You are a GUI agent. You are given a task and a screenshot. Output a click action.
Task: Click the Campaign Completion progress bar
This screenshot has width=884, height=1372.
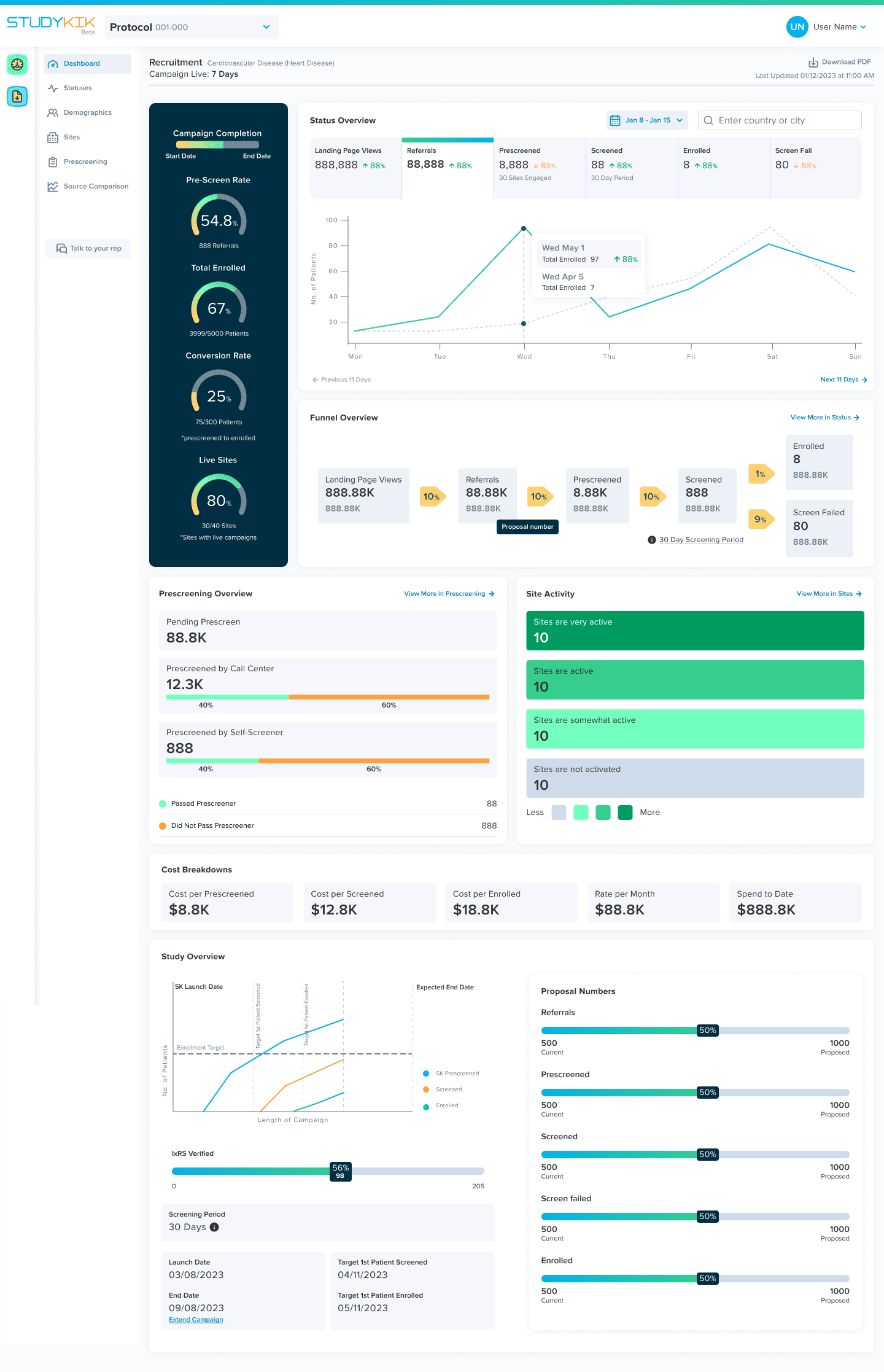tap(218, 145)
